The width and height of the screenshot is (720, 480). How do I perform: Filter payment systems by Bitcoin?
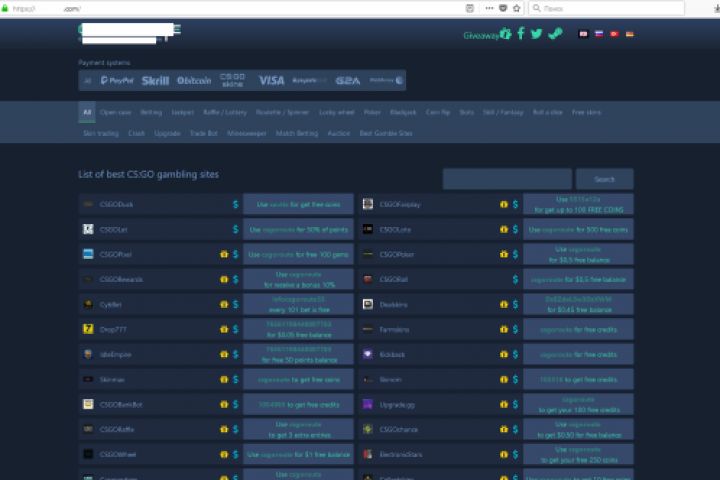click(x=194, y=80)
